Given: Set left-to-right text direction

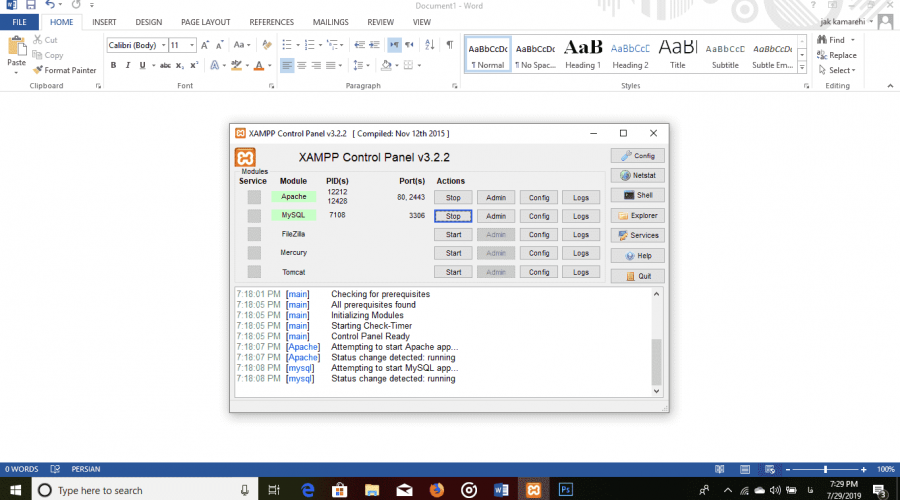Looking at the screenshot, I should pyautogui.click(x=394, y=45).
